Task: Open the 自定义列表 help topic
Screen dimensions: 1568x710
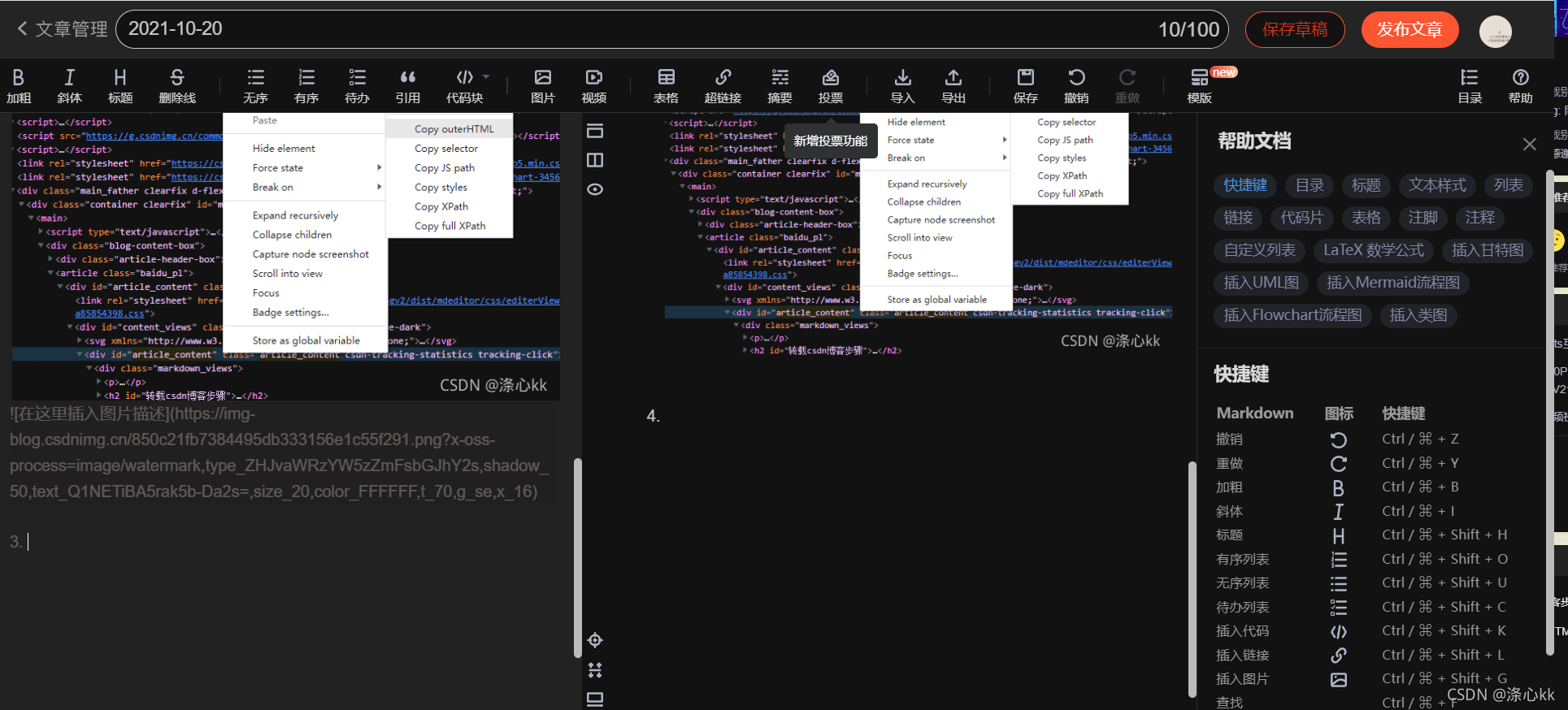Action: (x=1260, y=250)
